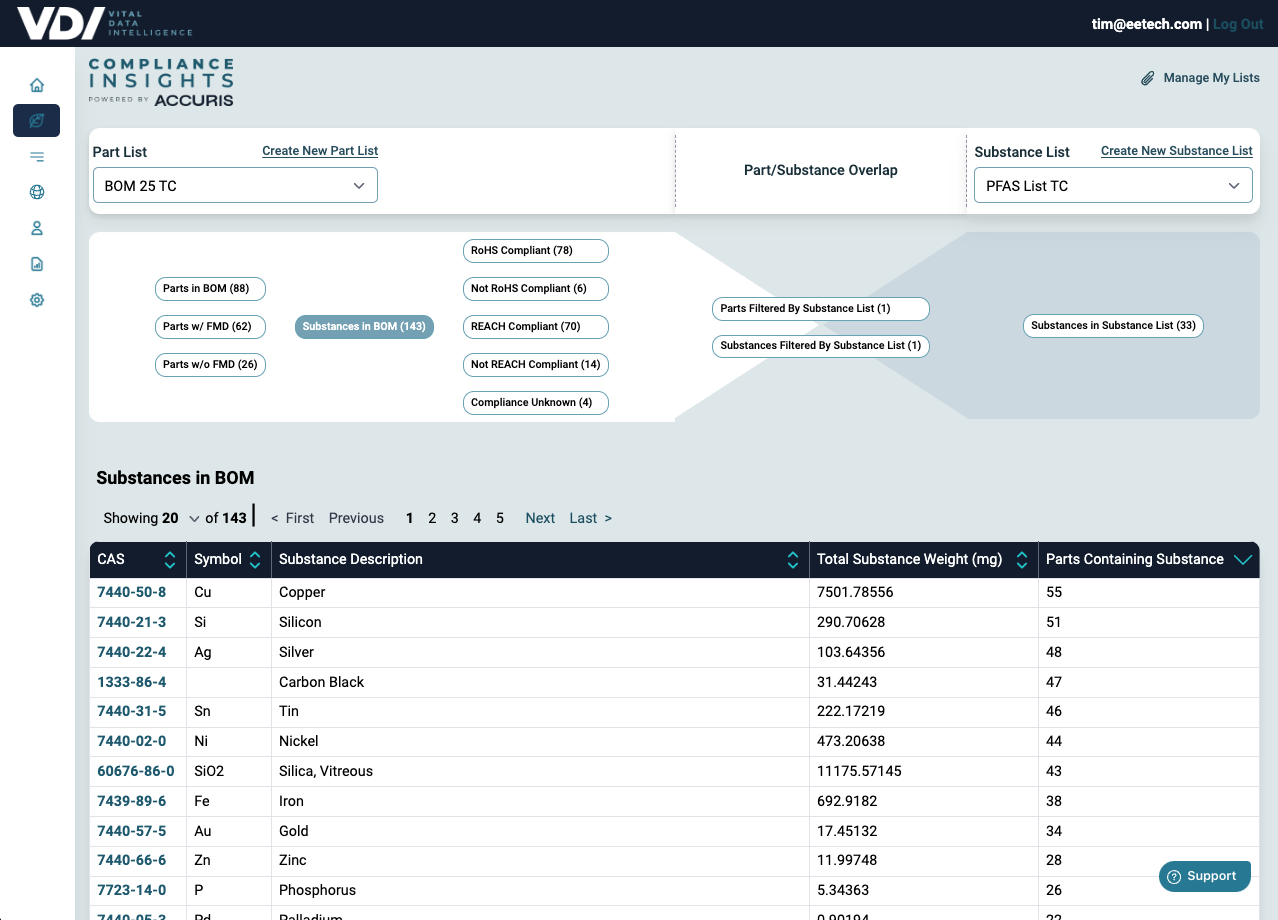Jump to the Last page

(x=590, y=518)
